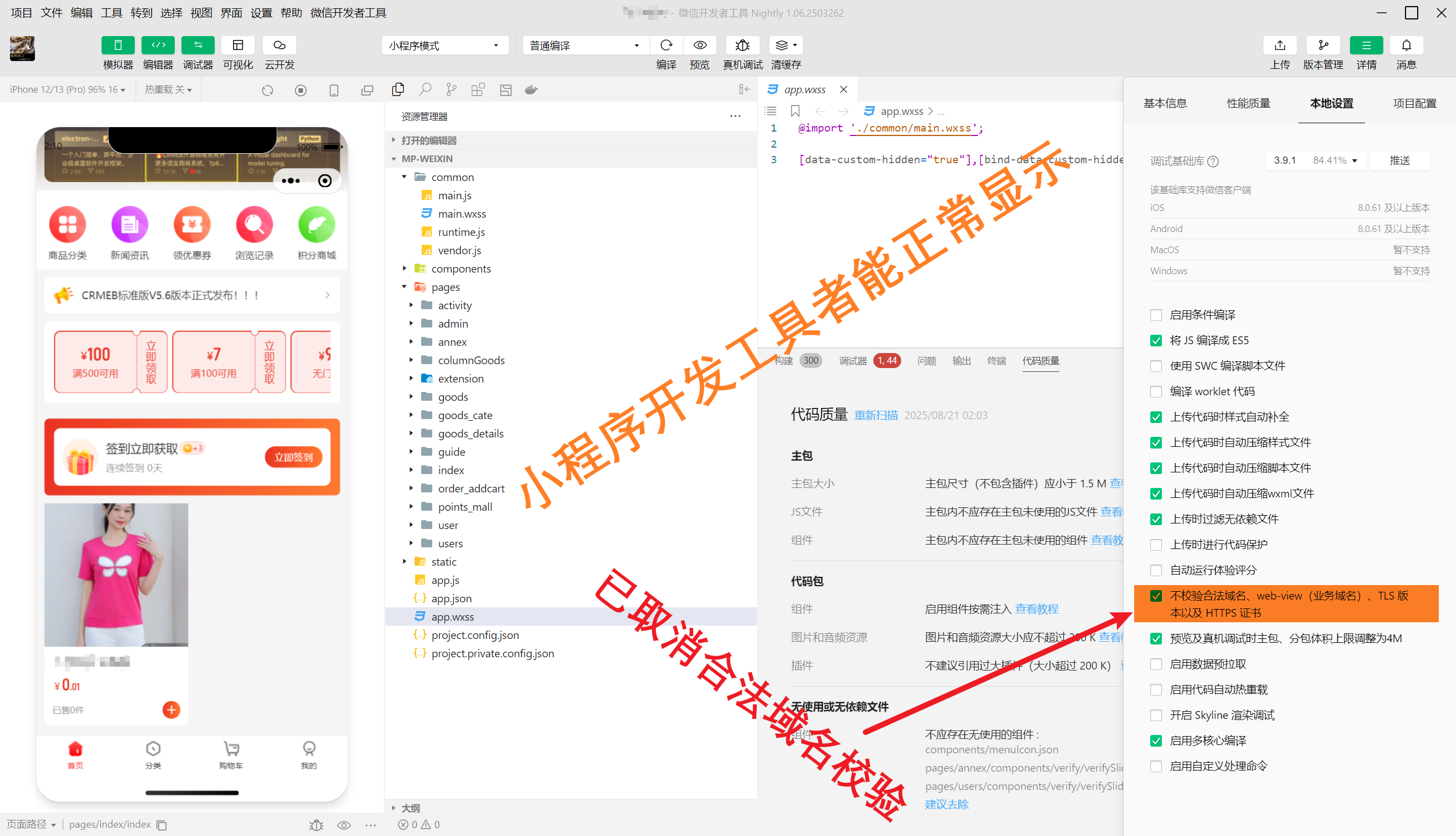Viewport: 1456px width, 836px height.
Task: Enable SWC script compilation checkbox
Action: (1156, 366)
